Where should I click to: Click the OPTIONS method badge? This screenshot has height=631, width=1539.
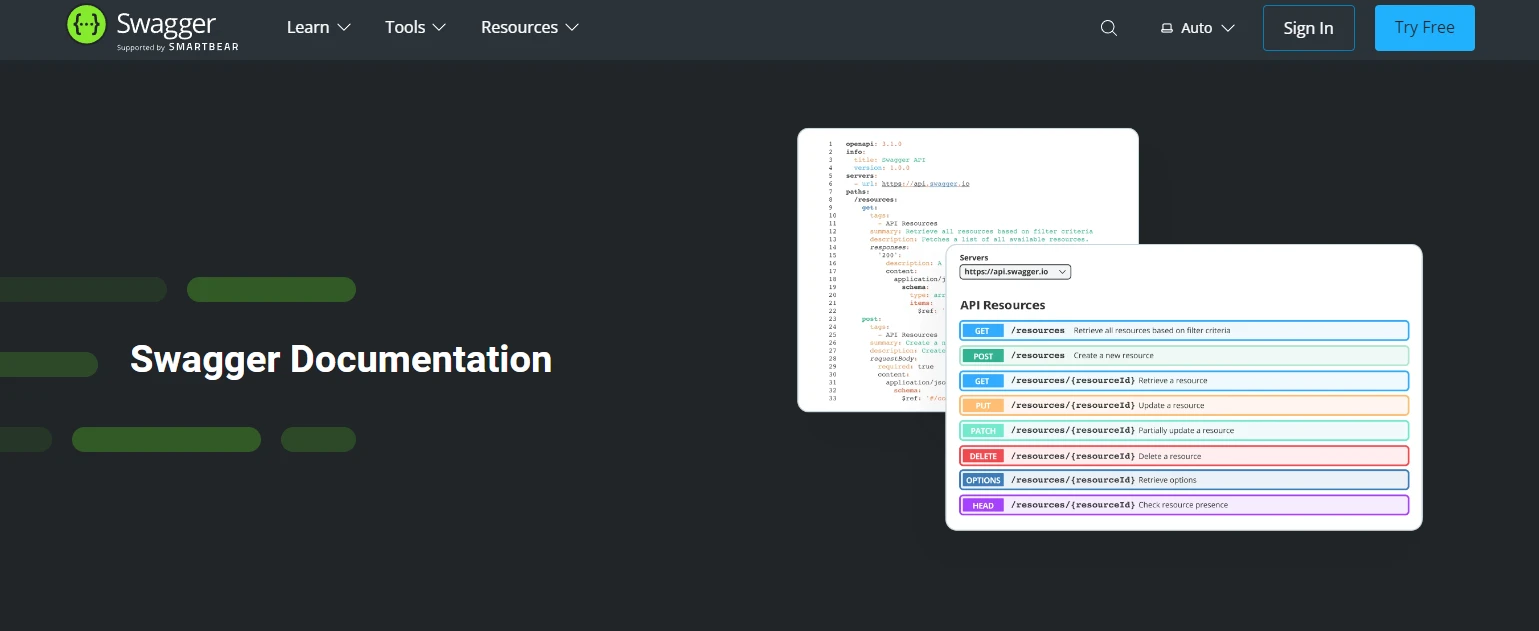click(x=982, y=480)
